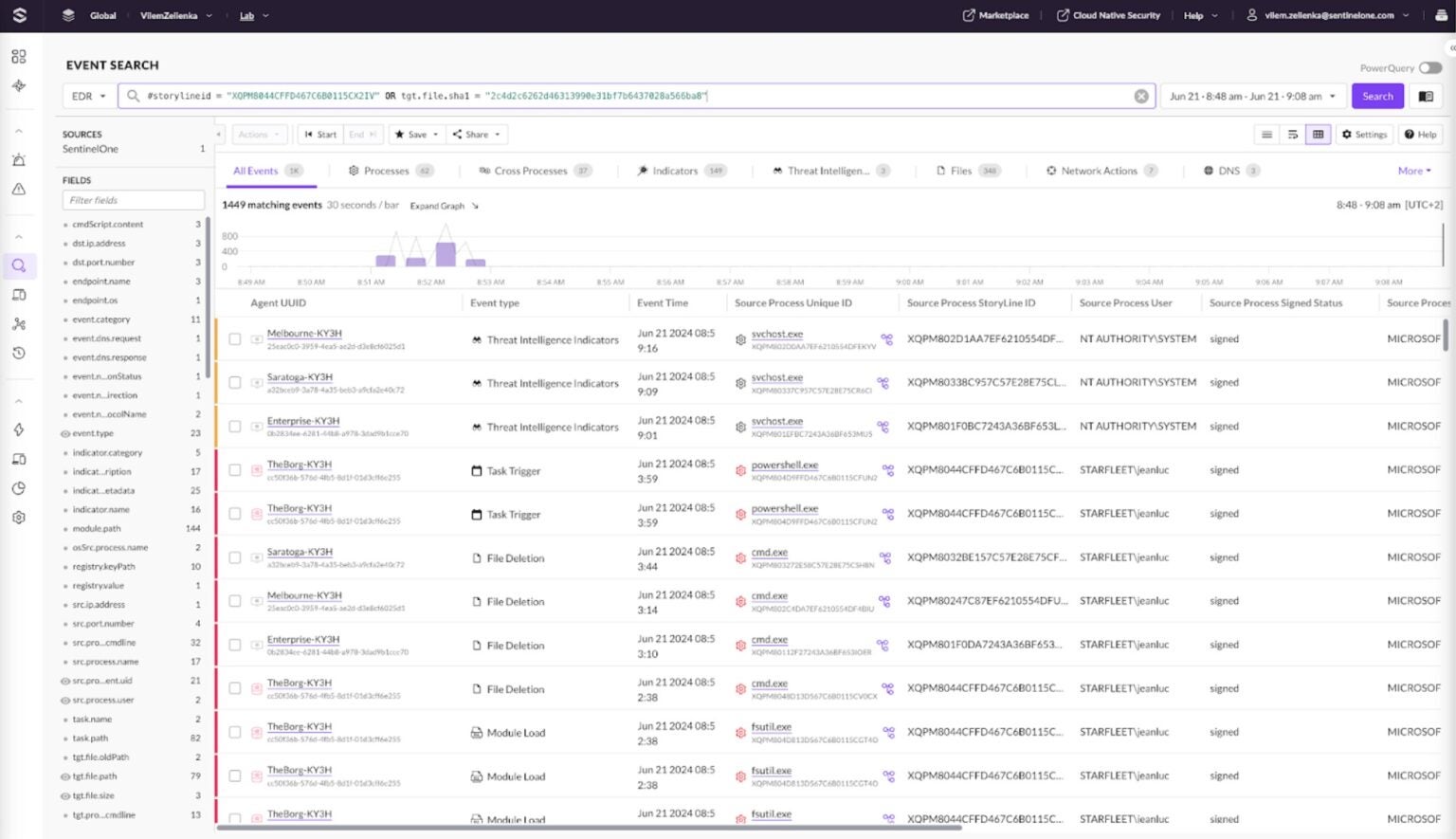Viewport: 1456px width, 839px height.
Task: Check the Melbourne-KY3H Threat Intelligence row checkbox
Action: coord(235,339)
